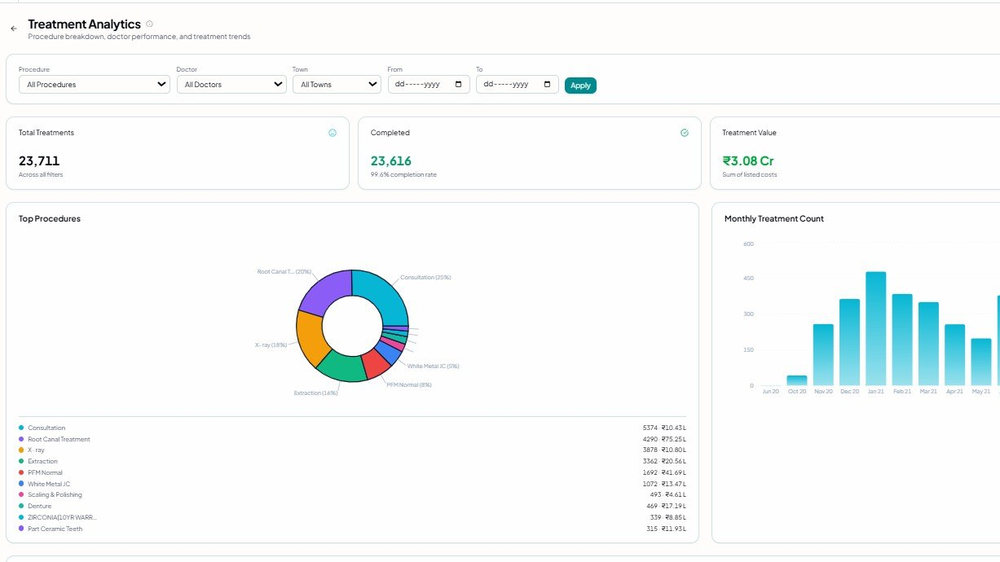Click the Nov 20 bar in monthly chart
This screenshot has width=1000, height=562.
pyautogui.click(x=823, y=355)
